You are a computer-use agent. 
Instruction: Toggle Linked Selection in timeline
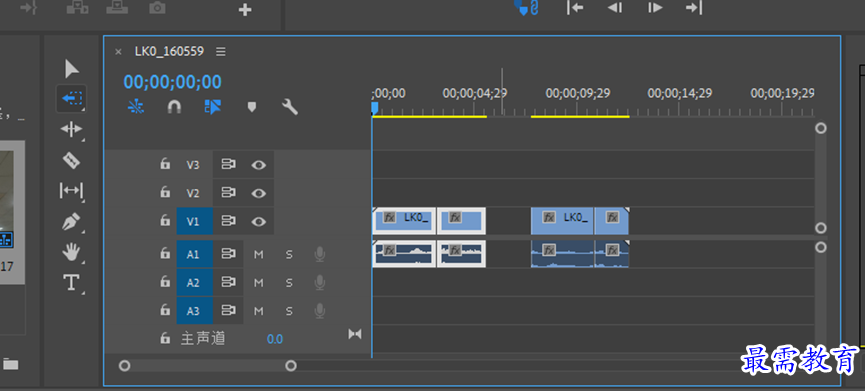pyautogui.click(x=212, y=106)
